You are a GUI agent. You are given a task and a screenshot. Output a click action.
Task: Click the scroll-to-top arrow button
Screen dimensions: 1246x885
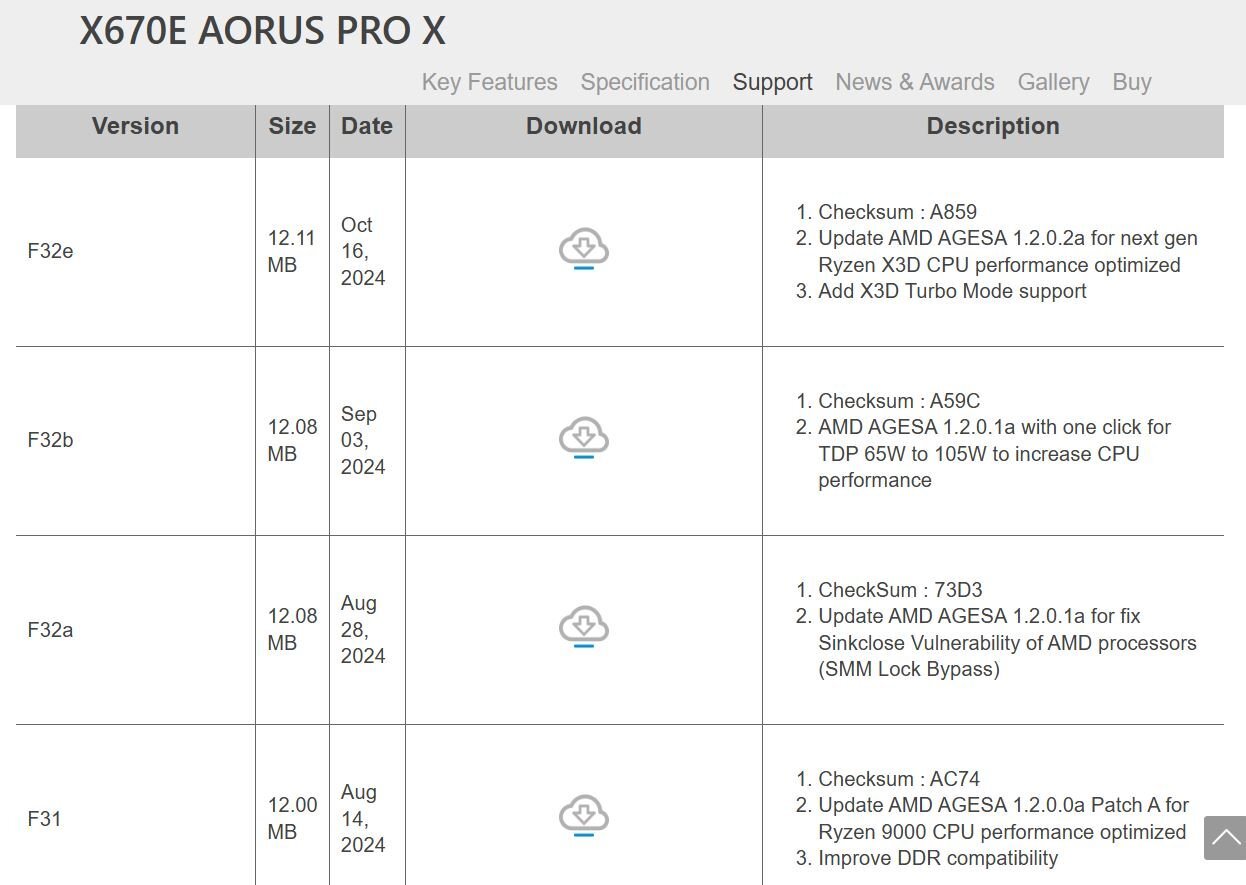point(1225,837)
